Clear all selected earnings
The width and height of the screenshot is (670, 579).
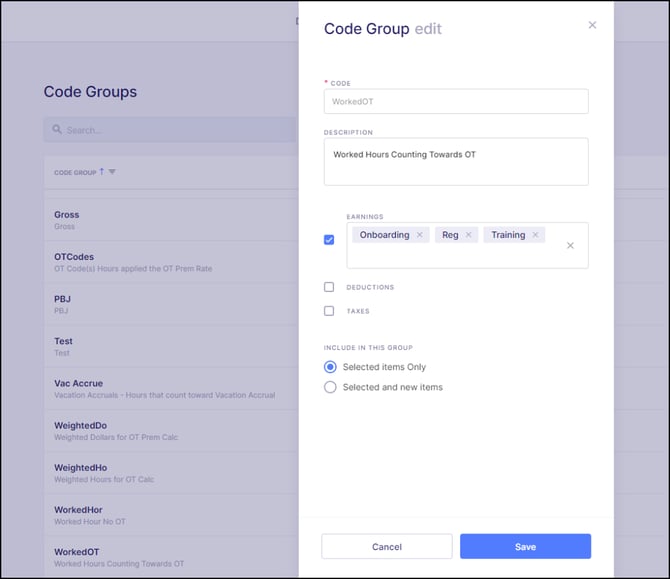click(x=570, y=246)
